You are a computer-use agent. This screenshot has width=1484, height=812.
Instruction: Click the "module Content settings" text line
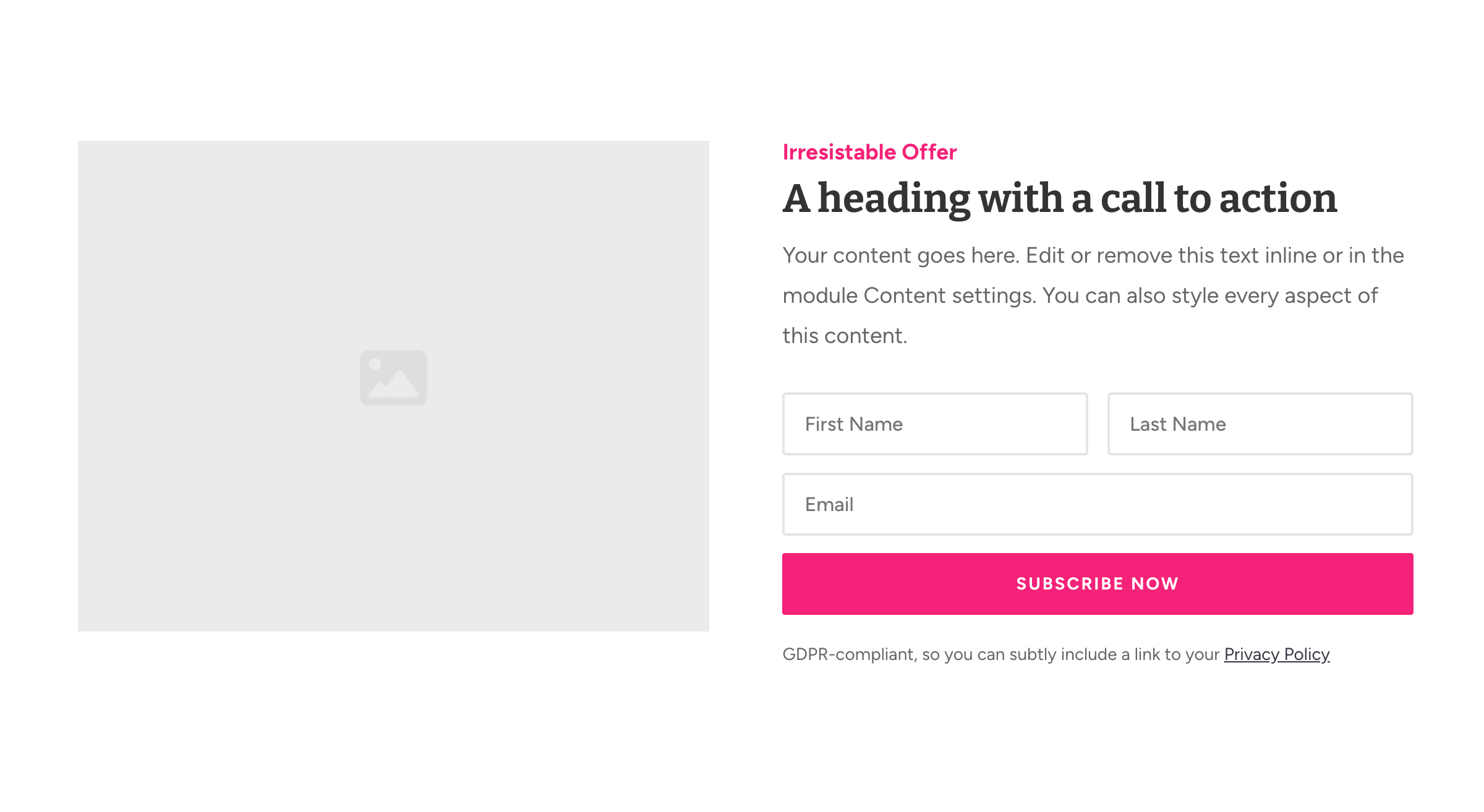pyautogui.click(x=1080, y=296)
